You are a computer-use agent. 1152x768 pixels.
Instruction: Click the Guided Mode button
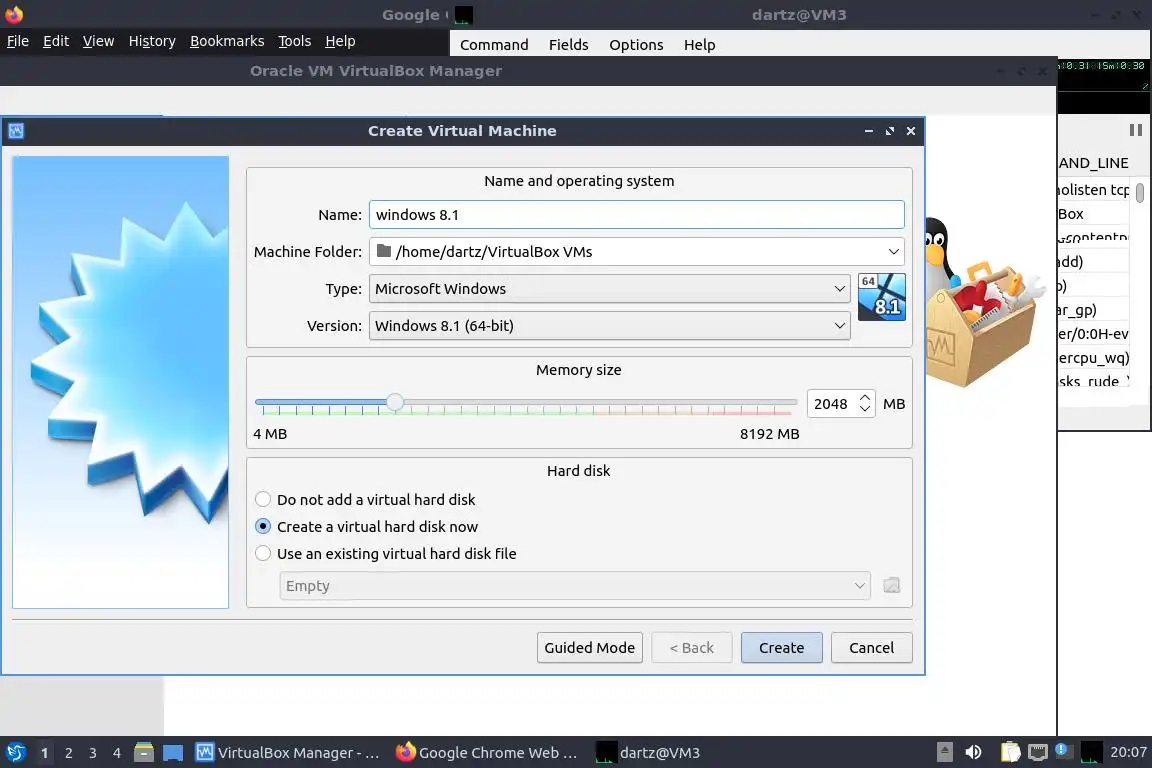tap(589, 647)
